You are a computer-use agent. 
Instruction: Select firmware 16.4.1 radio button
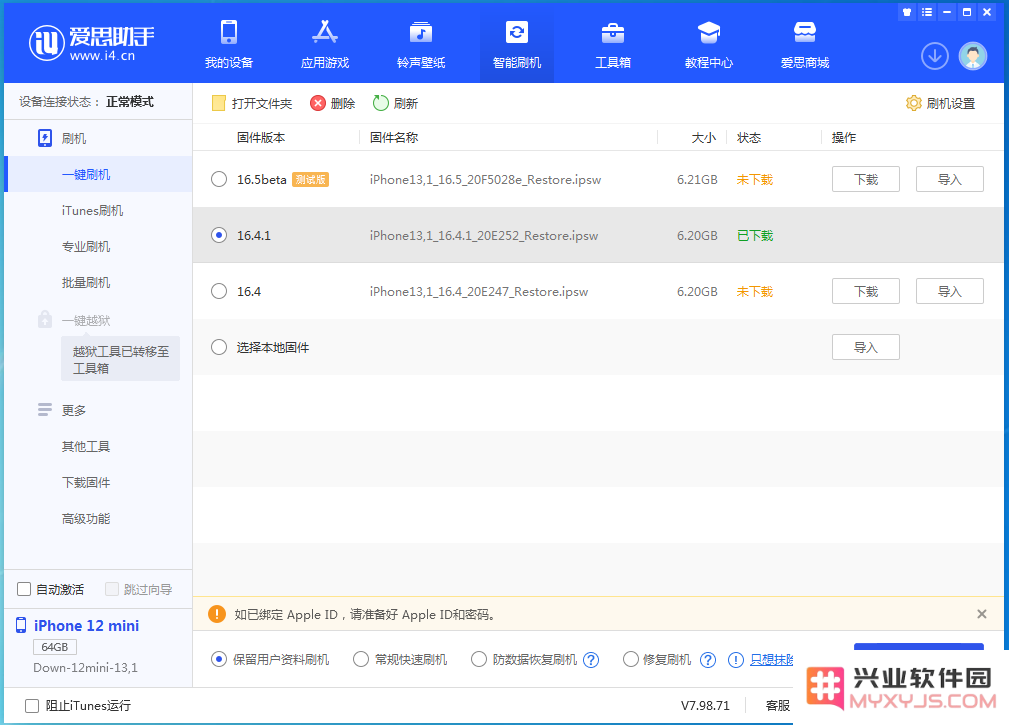(x=219, y=235)
